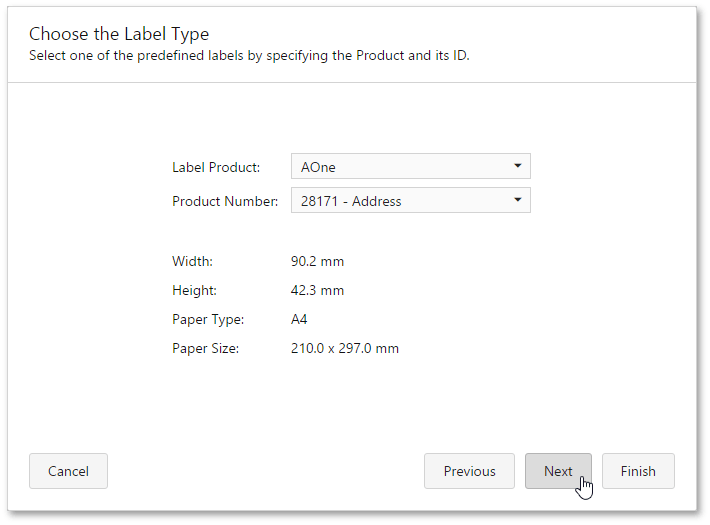Complete the wizard with the Finish button
Viewport: 710px width, 525px height.
[x=638, y=471]
